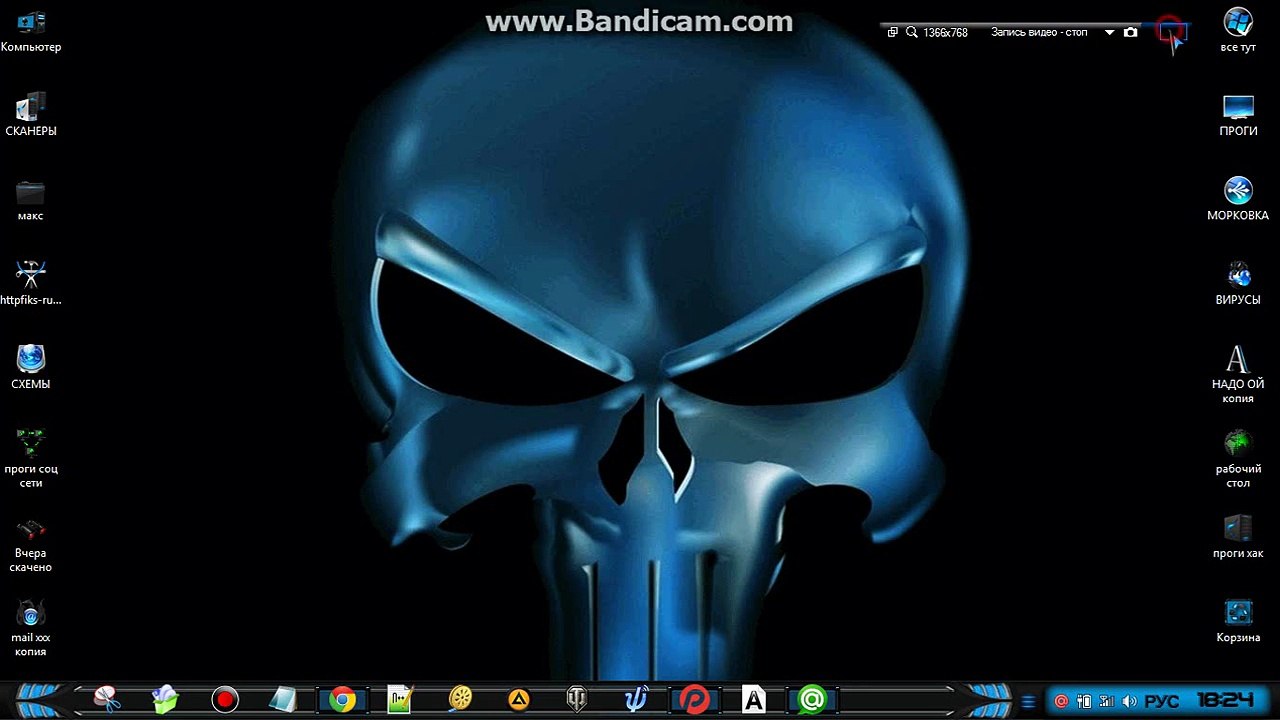Open the notepad with pencil taskbar icon
1280x720 pixels.
pos(400,699)
